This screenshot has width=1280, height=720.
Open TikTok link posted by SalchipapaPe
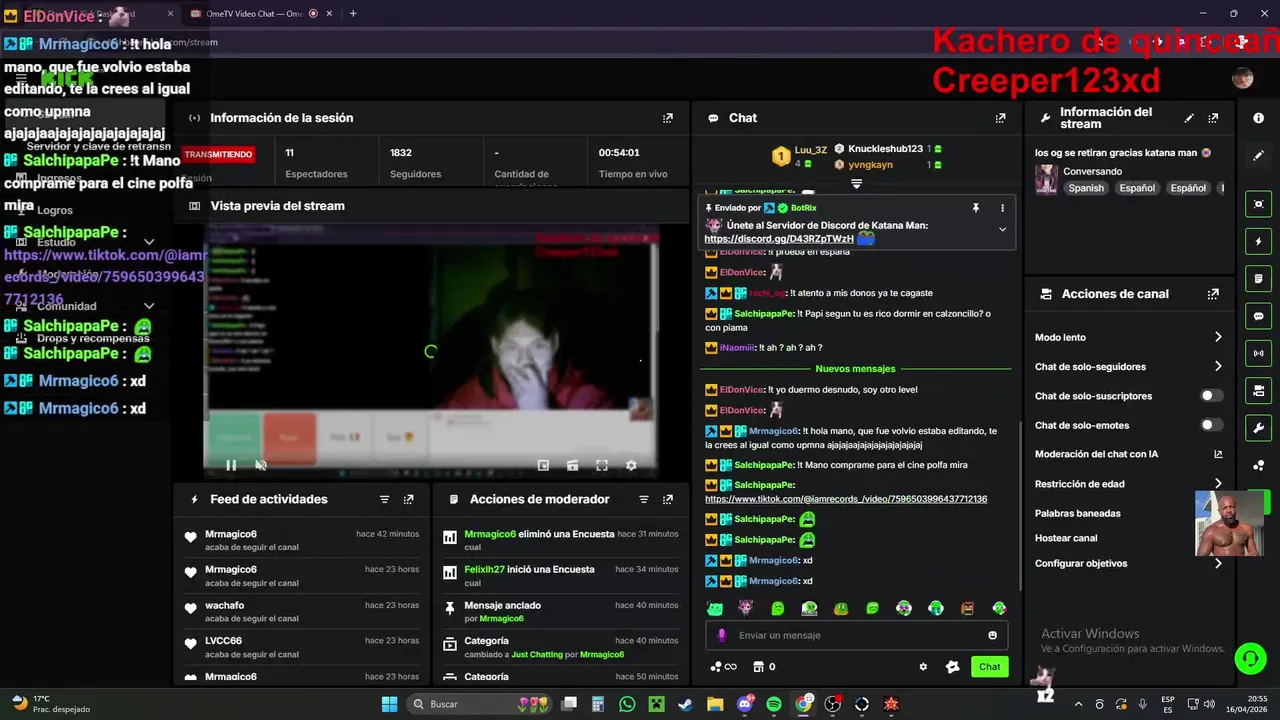(846, 499)
